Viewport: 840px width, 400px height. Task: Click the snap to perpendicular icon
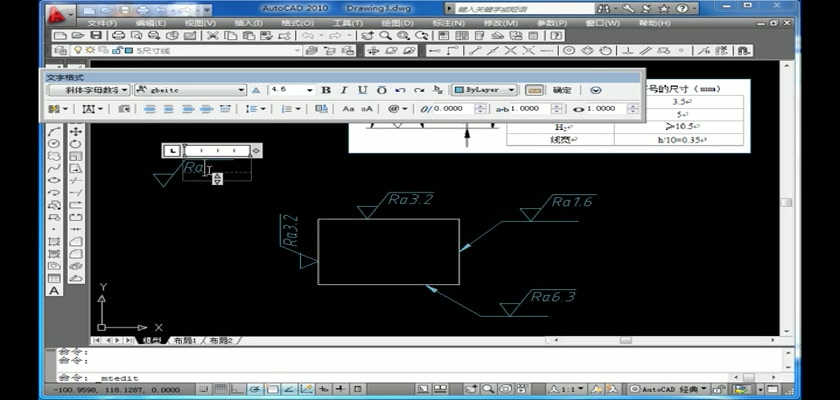(629, 50)
